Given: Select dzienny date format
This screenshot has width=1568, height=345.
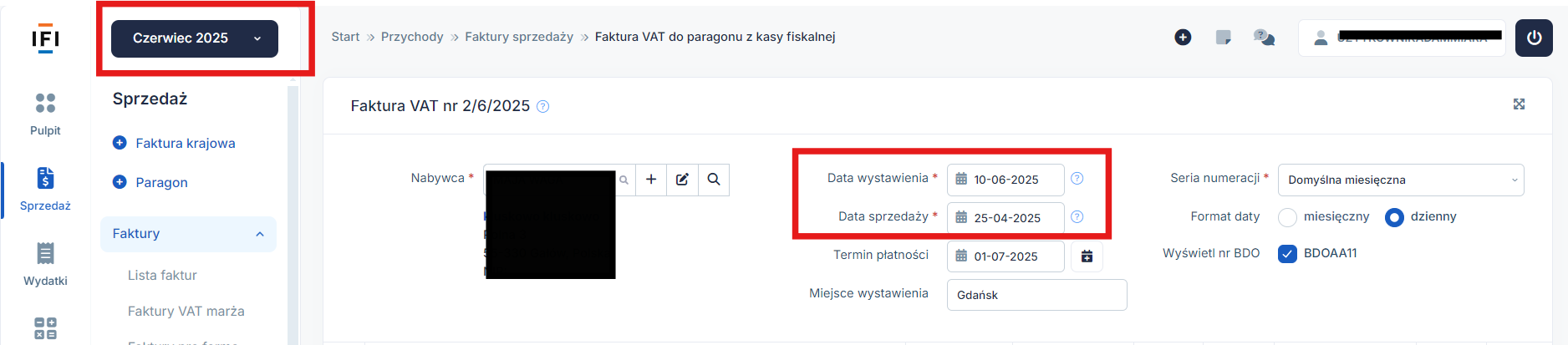Looking at the screenshot, I should click(1394, 217).
